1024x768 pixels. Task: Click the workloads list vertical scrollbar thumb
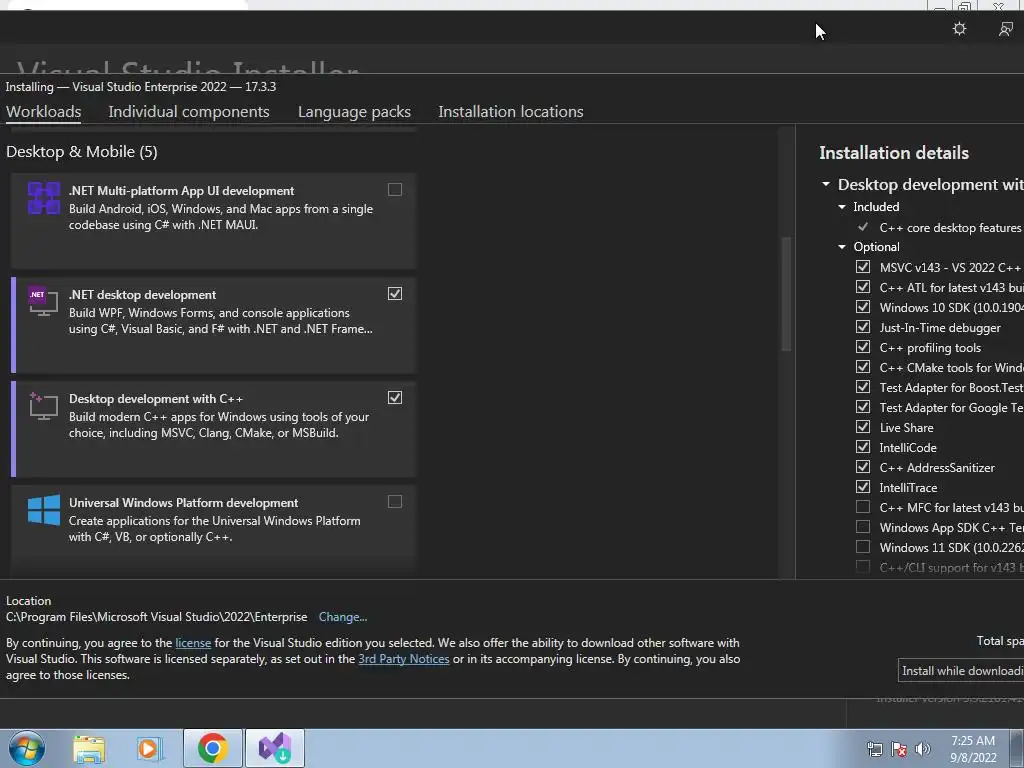click(786, 294)
